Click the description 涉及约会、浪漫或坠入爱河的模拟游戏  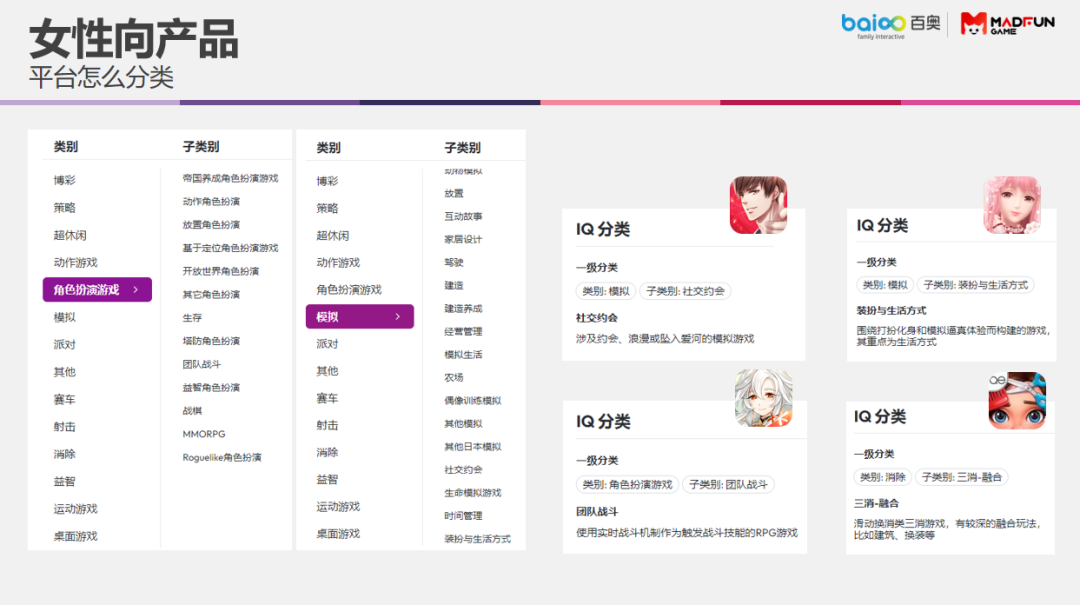tap(665, 339)
